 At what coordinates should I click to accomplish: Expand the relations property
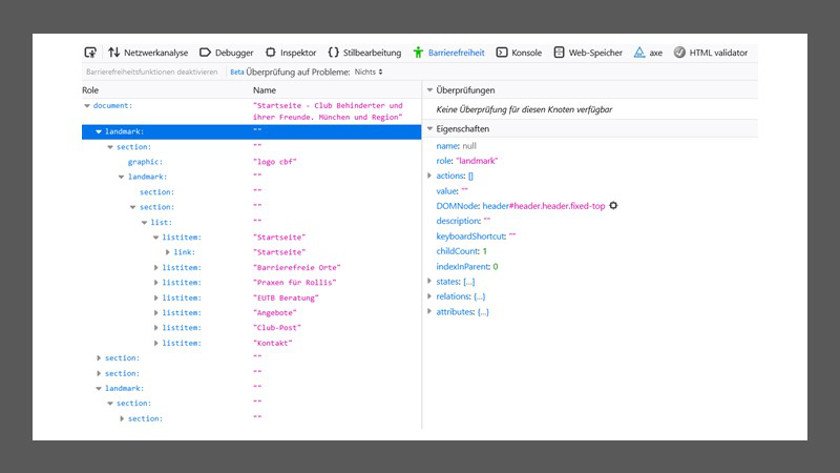tap(429, 296)
